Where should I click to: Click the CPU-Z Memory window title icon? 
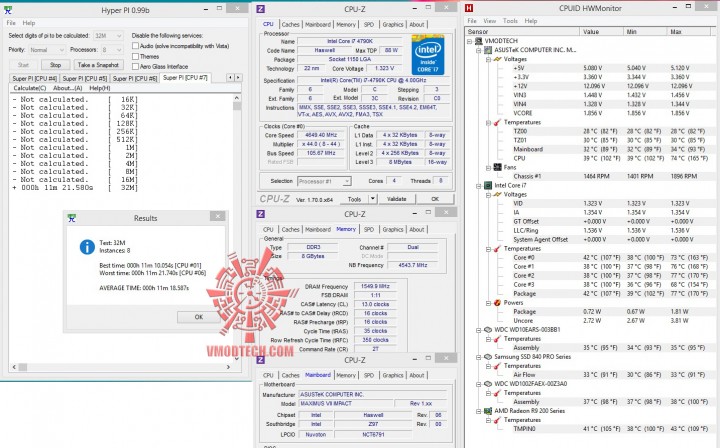point(260,214)
